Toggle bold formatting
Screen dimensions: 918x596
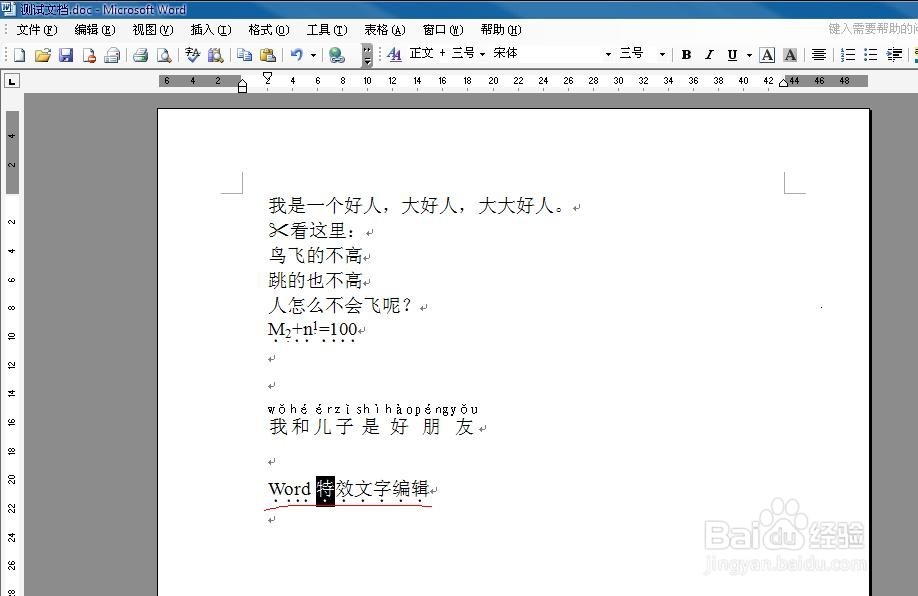(x=686, y=54)
